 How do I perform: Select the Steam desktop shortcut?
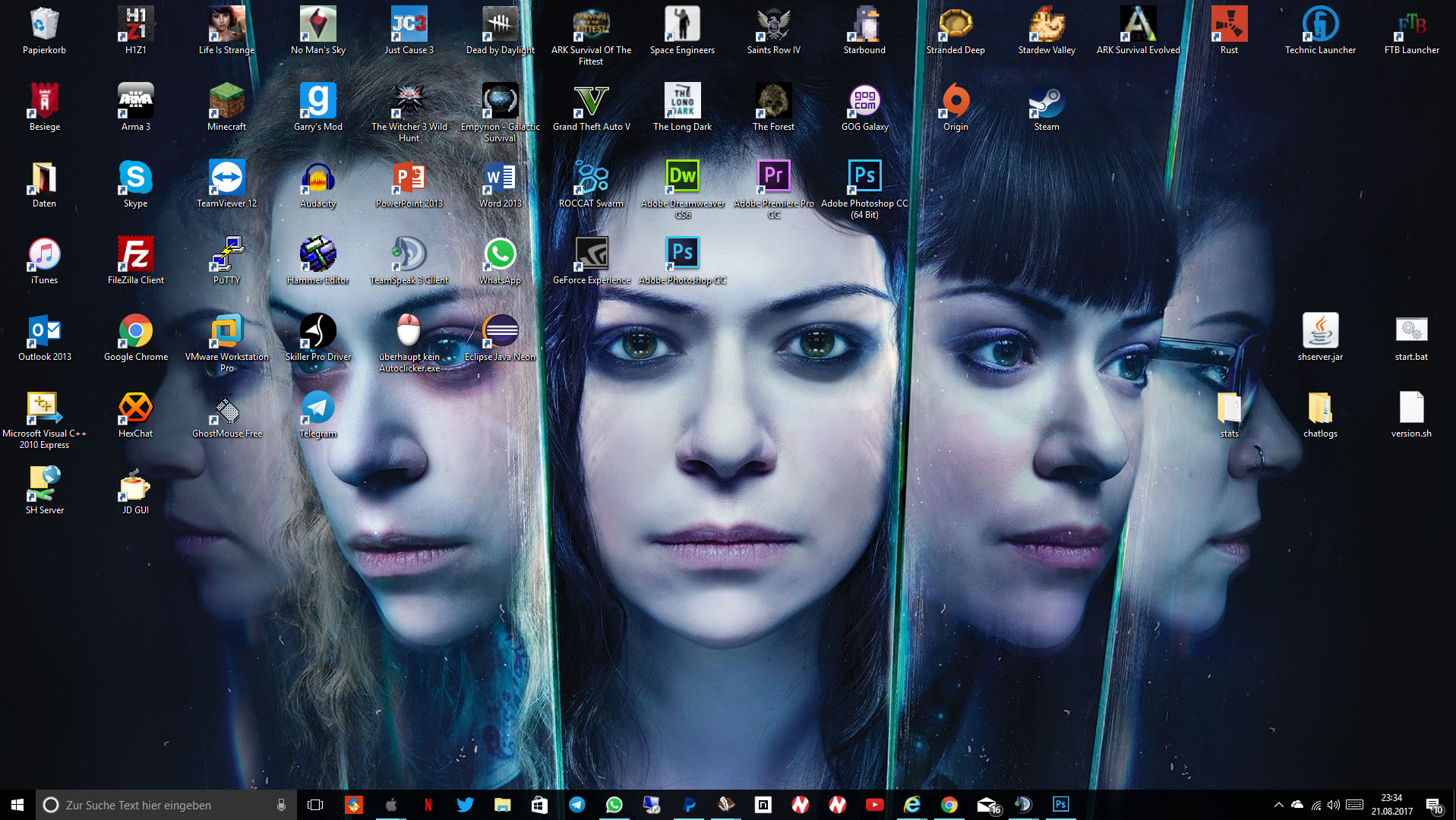coord(1047,108)
